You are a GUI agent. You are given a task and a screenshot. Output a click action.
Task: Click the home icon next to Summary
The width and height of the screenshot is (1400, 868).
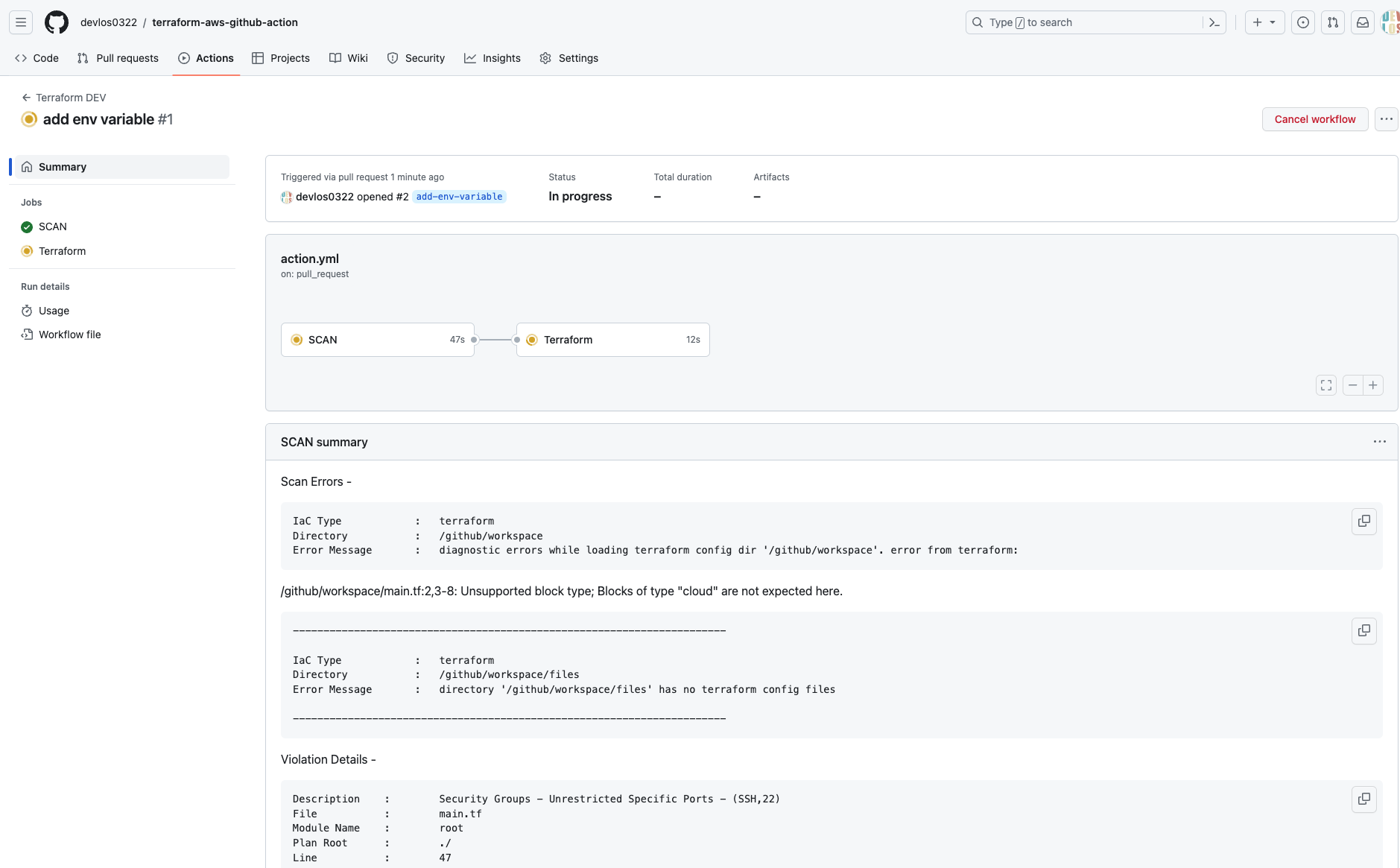(x=27, y=167)
